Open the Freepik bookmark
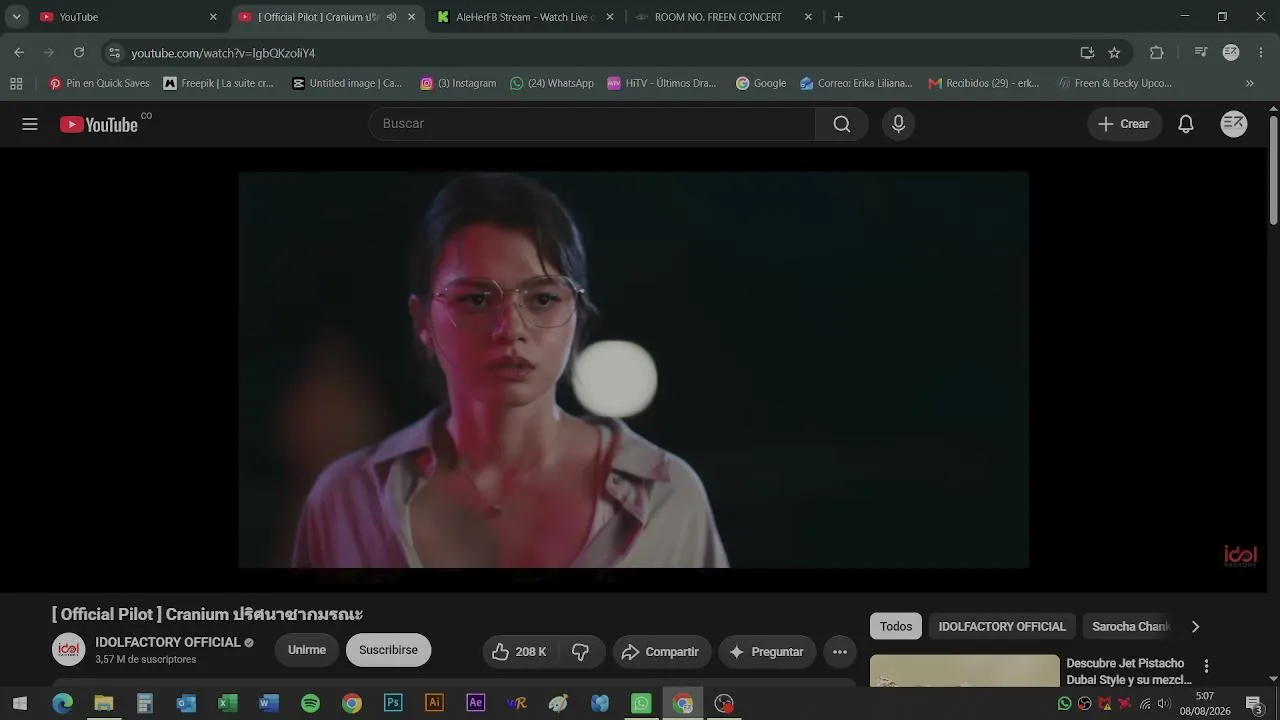This screenshot has height=720, width=1280. click(x=218, y=83)
